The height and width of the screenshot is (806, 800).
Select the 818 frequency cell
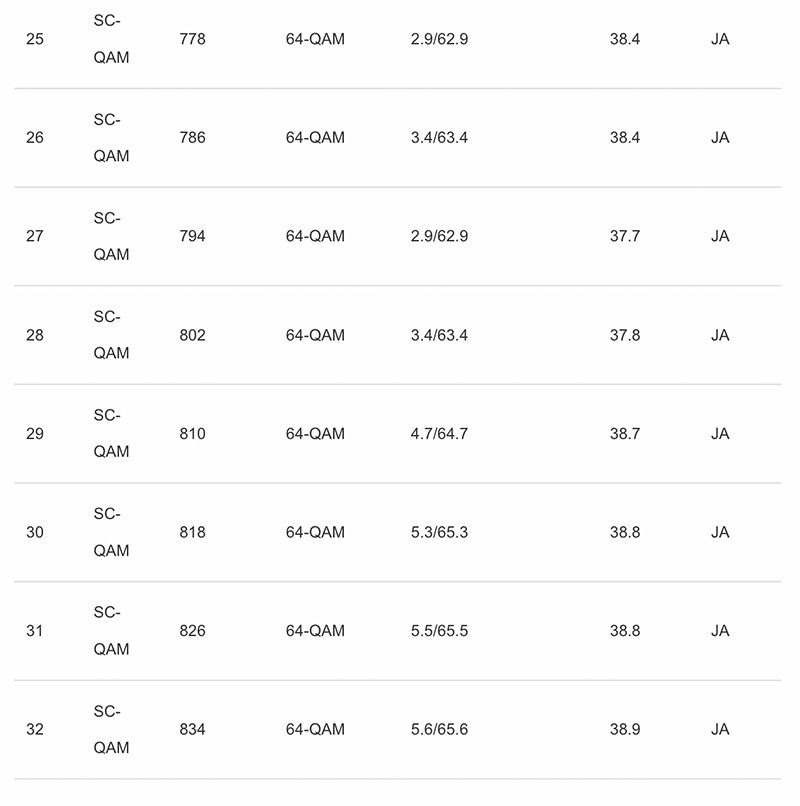[x=192, y=532]
